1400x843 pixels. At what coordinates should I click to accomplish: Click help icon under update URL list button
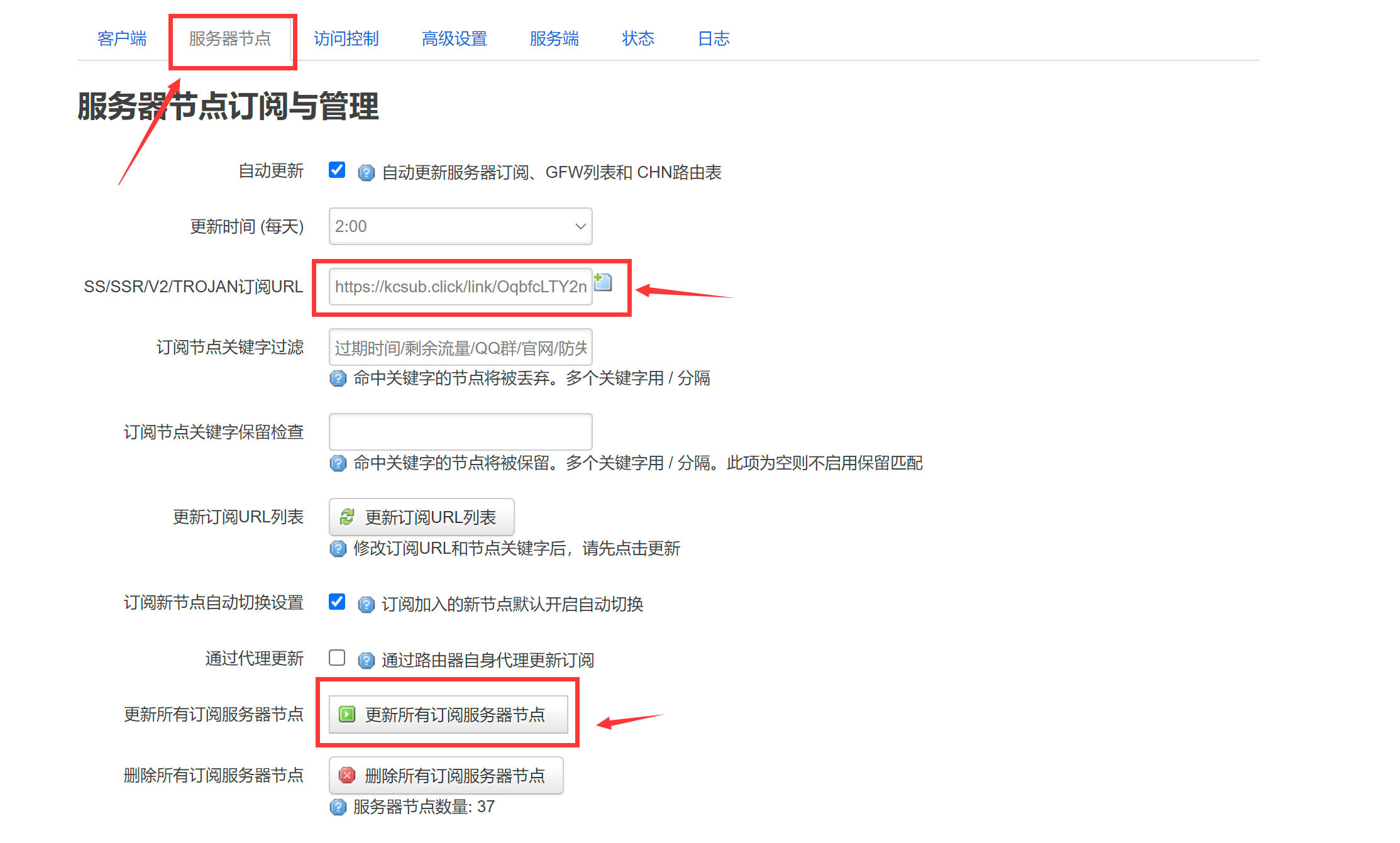338,549
